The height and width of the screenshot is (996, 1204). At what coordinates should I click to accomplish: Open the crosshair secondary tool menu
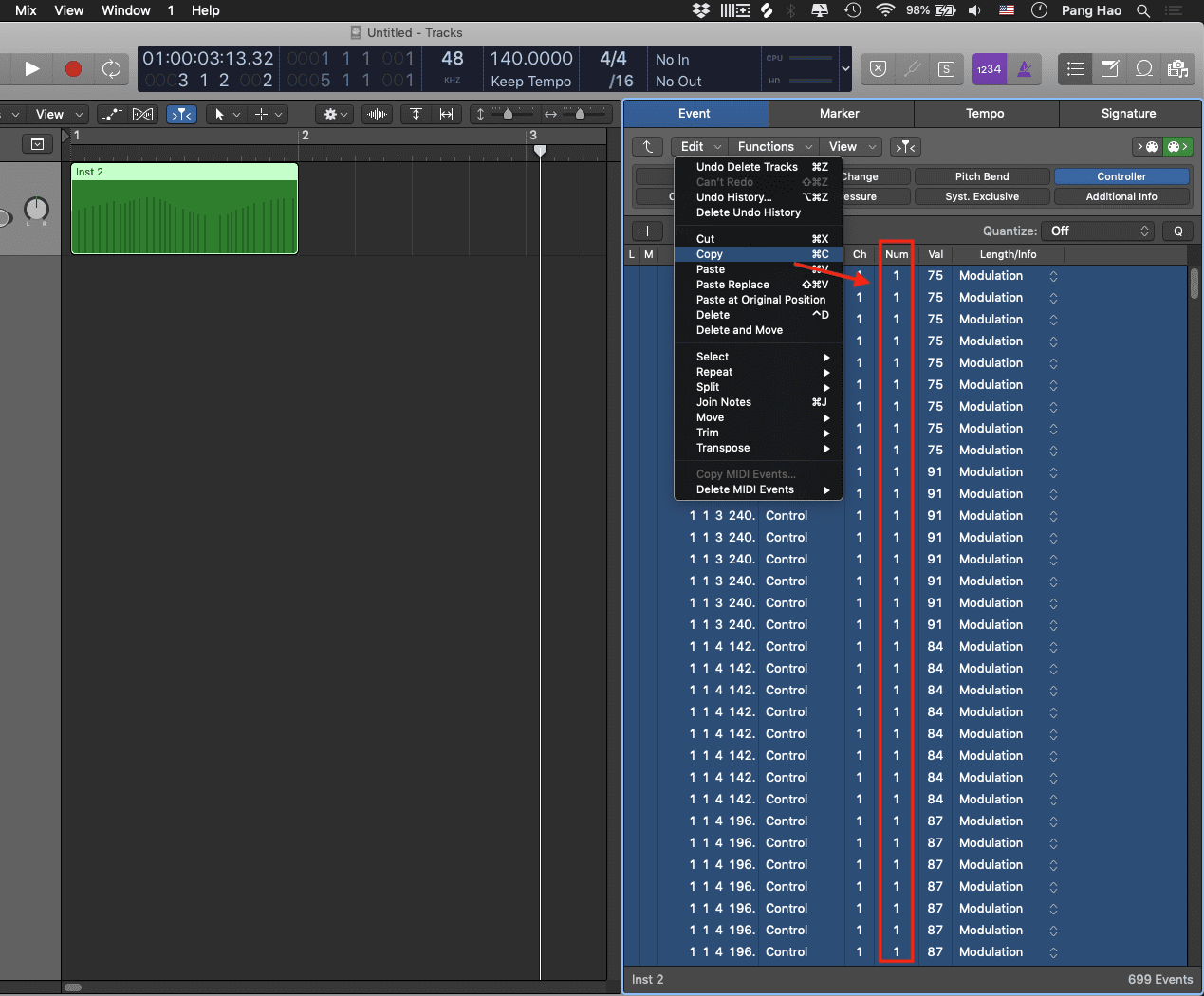click(x=269, y=115)
